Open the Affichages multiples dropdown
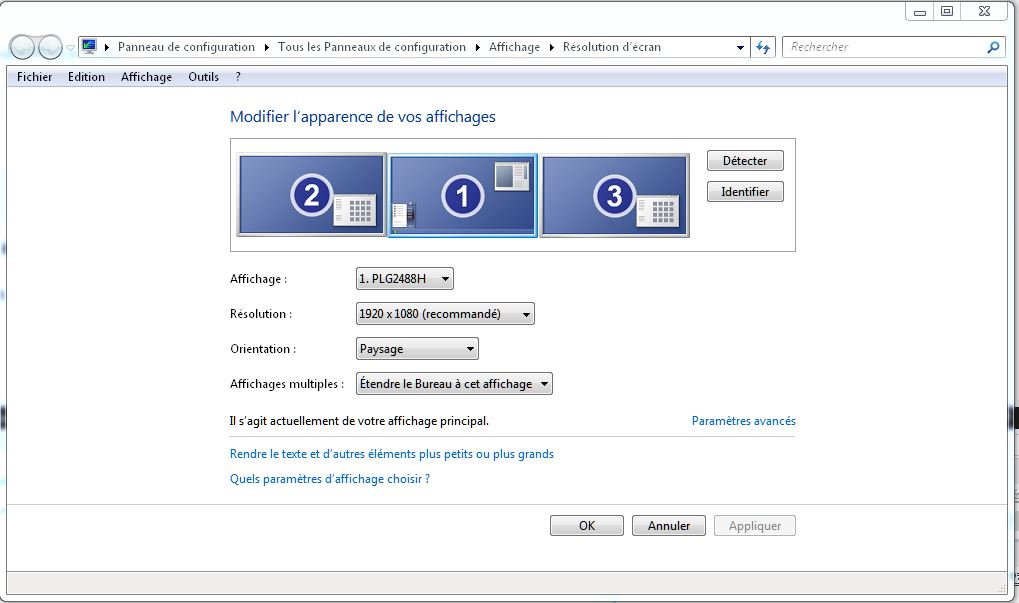This screenshot has width=1019, height=603. [x=454, y=384]
